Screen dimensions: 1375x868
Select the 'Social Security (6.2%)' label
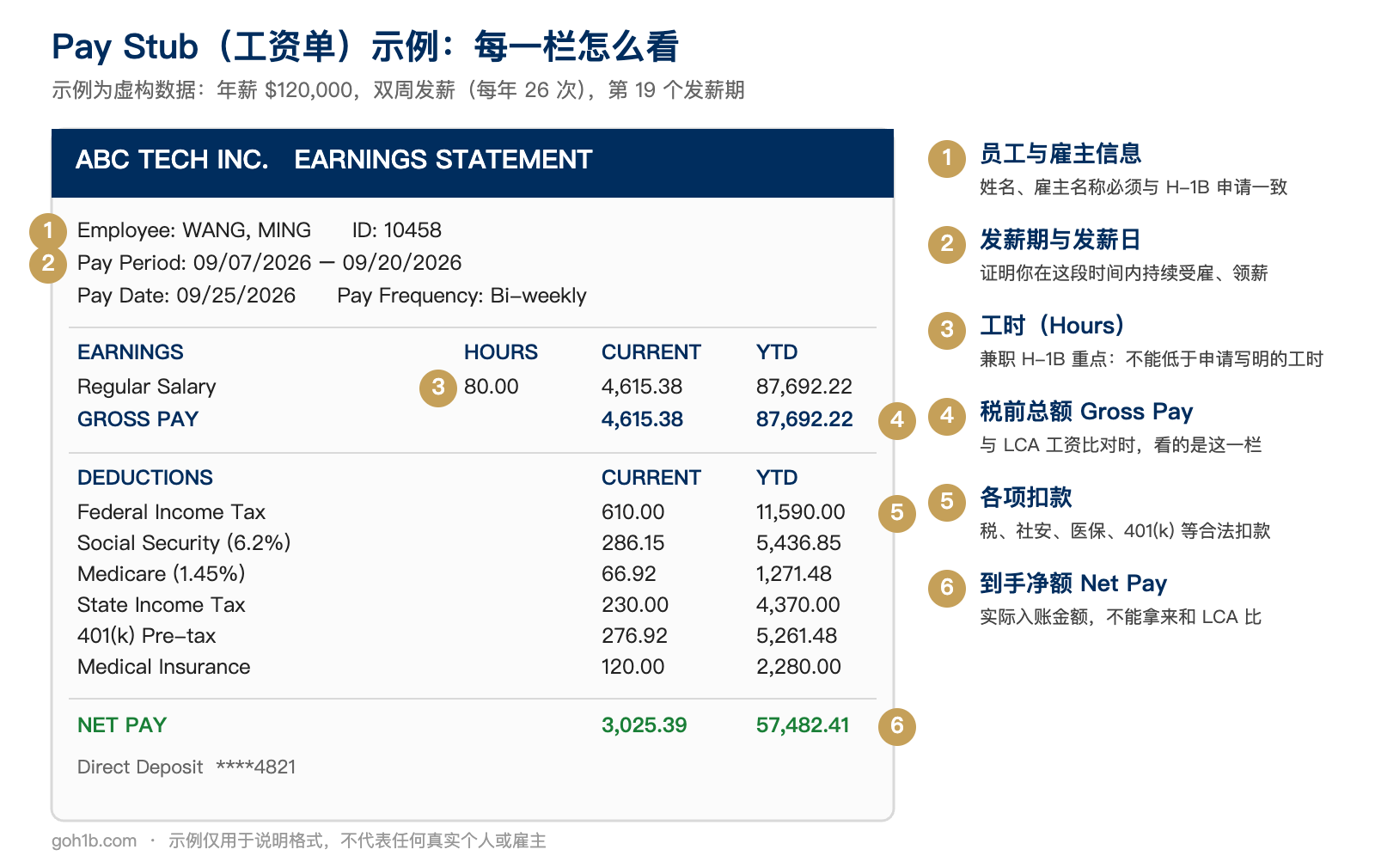[184, 543]
